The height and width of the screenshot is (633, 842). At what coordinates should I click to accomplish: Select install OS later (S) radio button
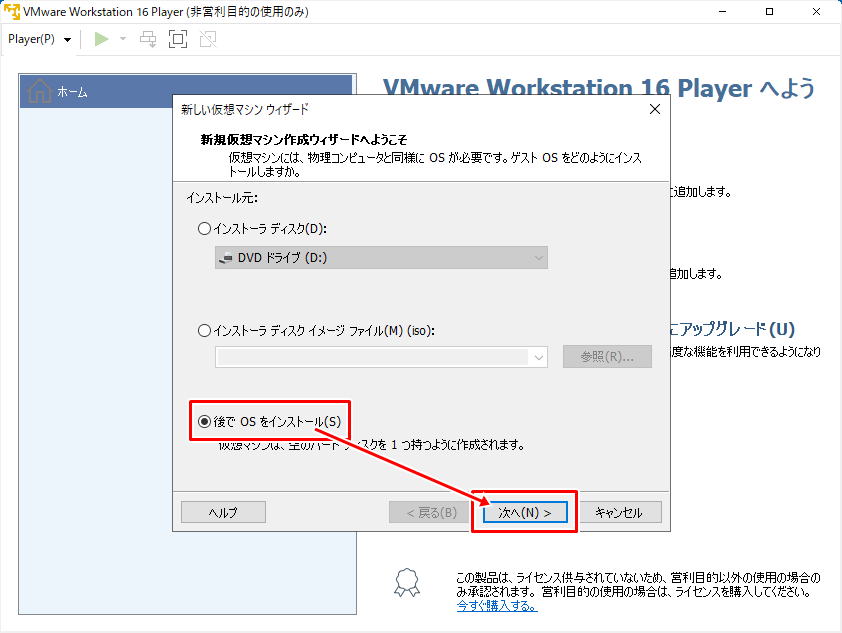point(204,422)
